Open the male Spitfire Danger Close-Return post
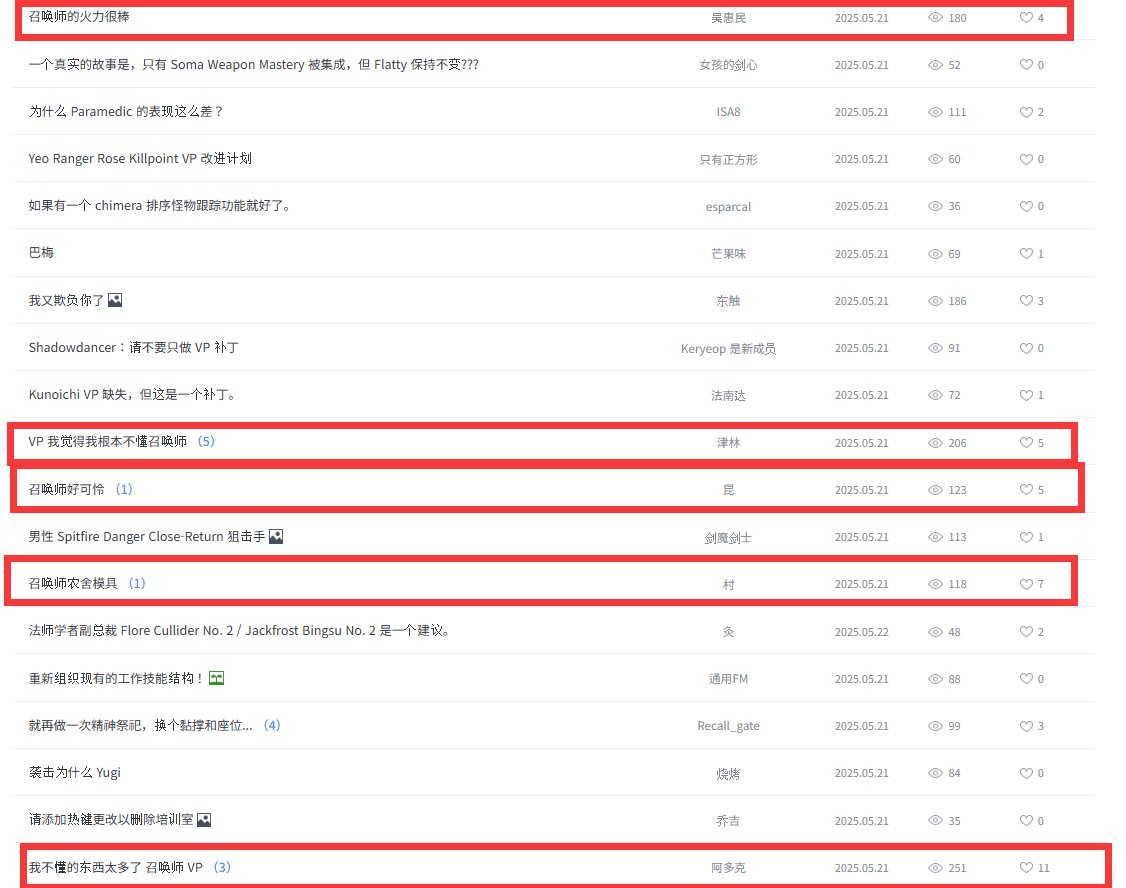Screen dimensions: 1126x888 pos(146,536)
